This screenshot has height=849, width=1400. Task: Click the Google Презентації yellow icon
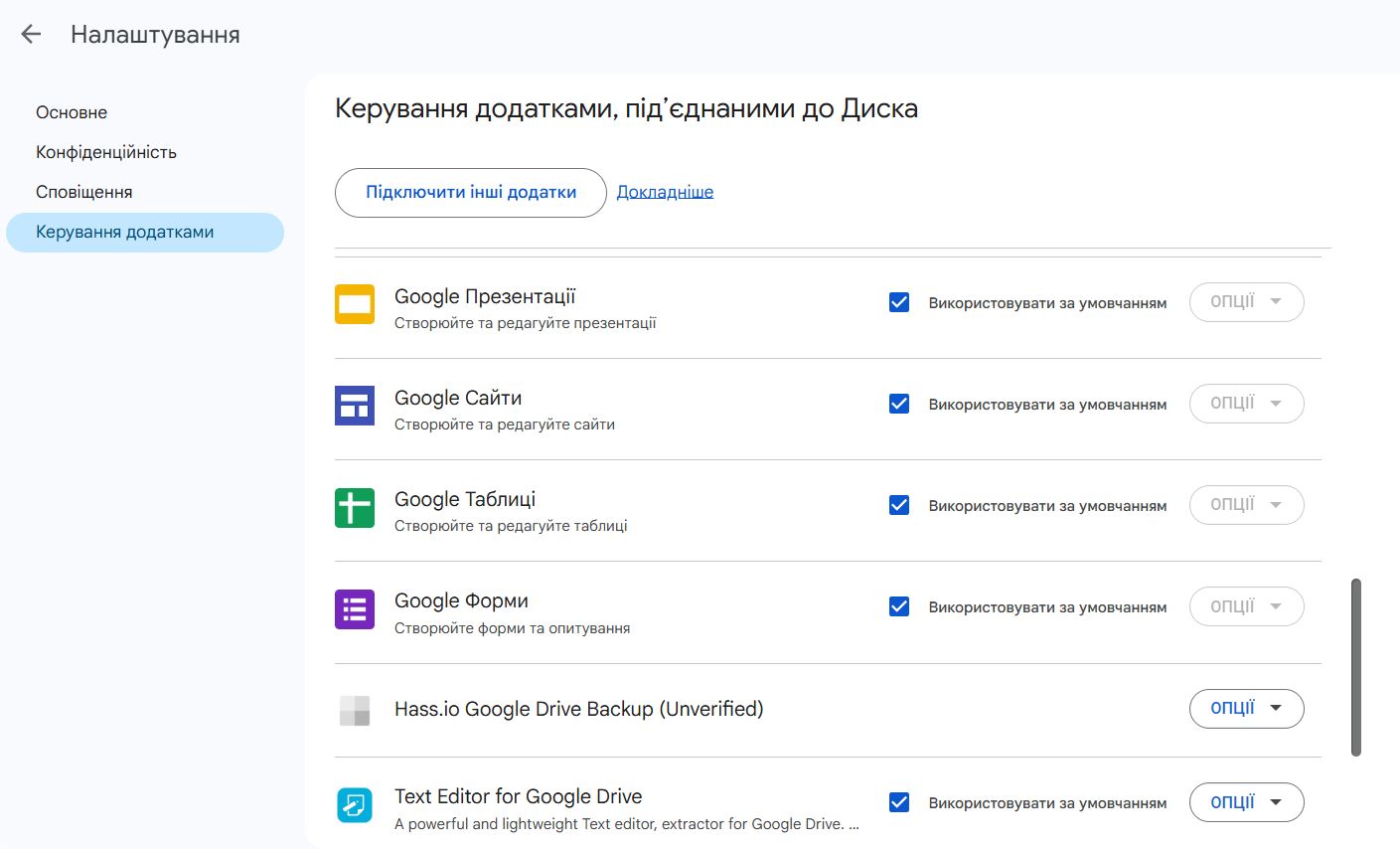tap(355, 304)
